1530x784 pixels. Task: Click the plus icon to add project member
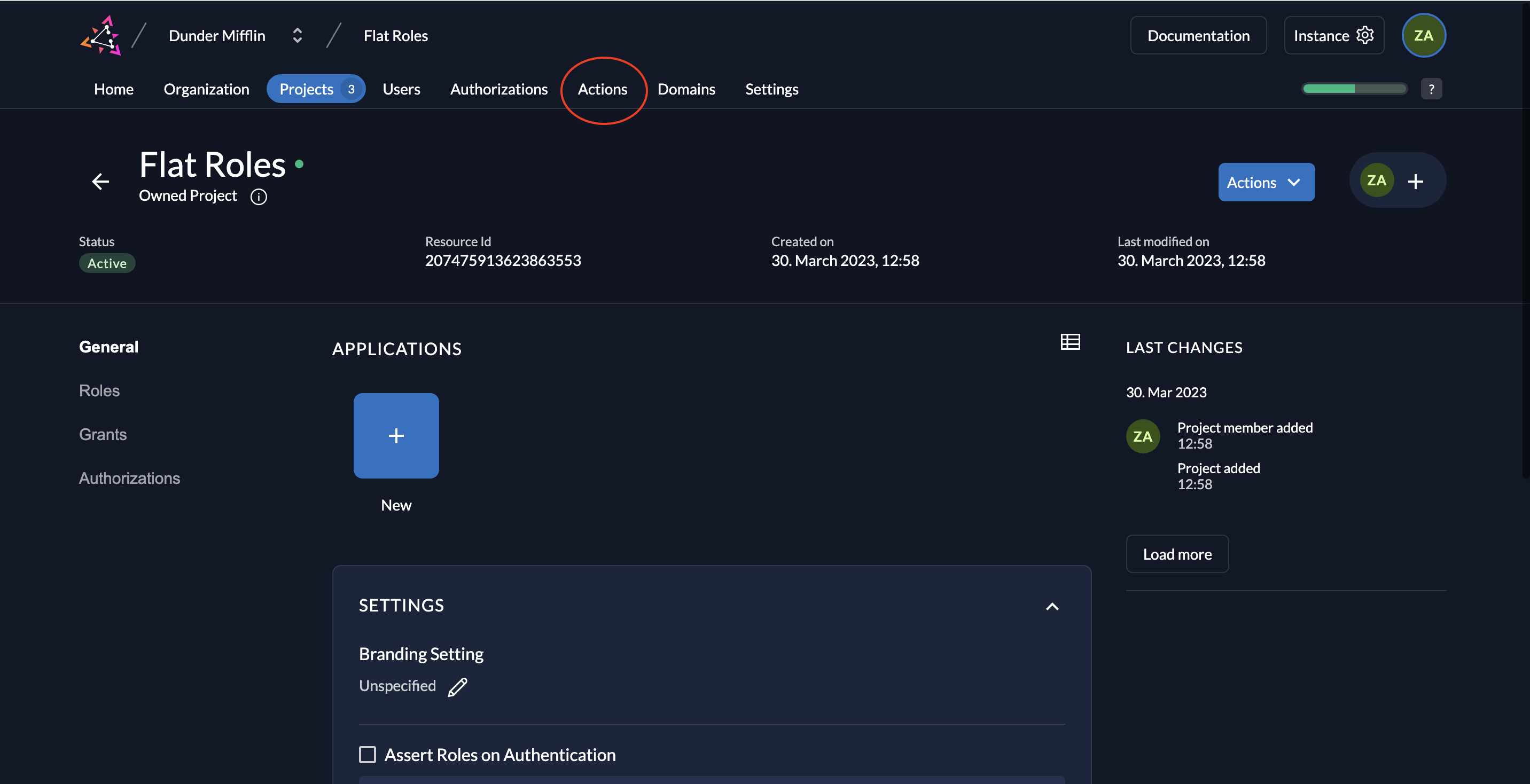[1415, 181]
